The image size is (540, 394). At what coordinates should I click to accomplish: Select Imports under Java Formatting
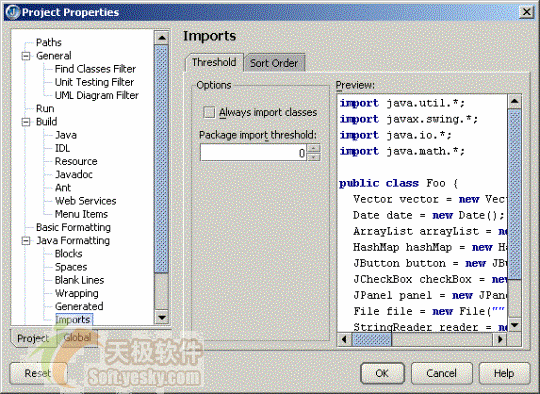[x=74, y=320]
